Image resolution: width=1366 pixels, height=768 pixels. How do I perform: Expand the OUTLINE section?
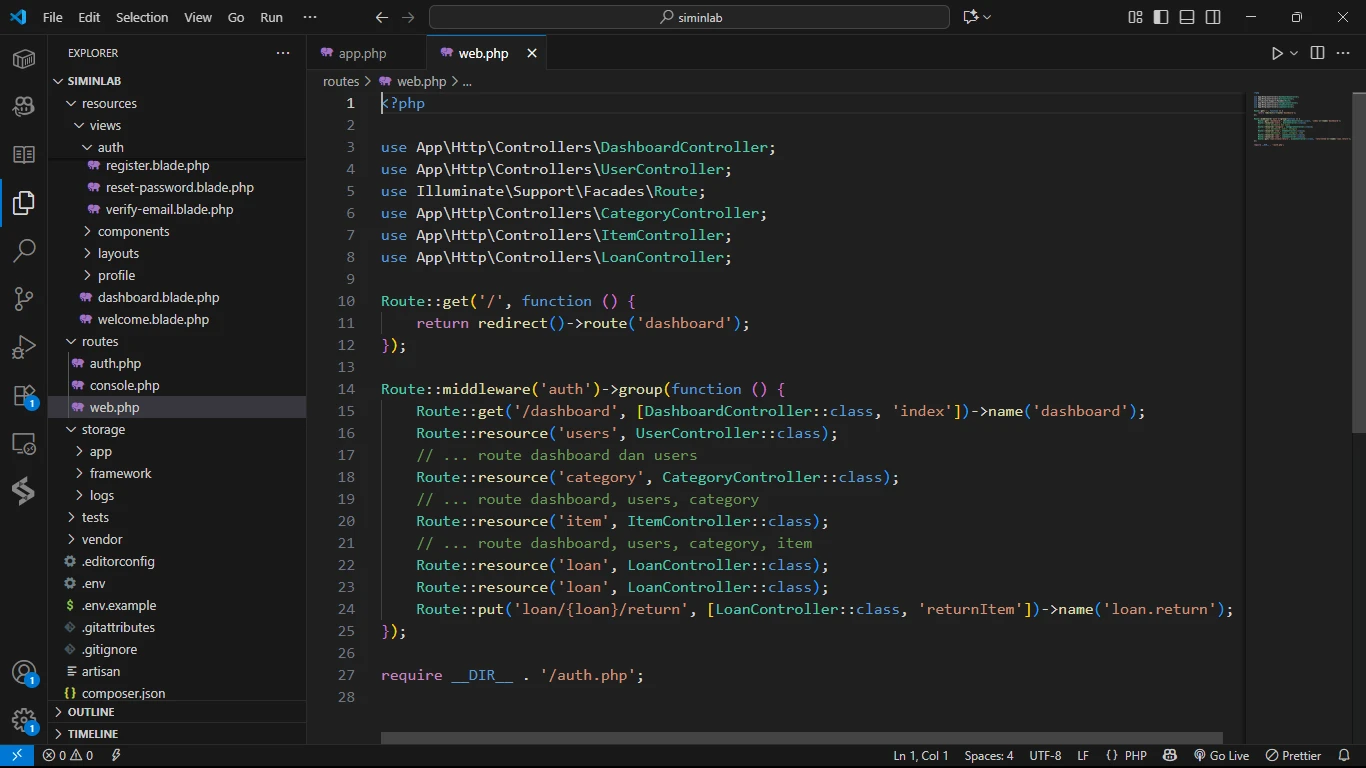pyautogui.click(x=91, y=712)
